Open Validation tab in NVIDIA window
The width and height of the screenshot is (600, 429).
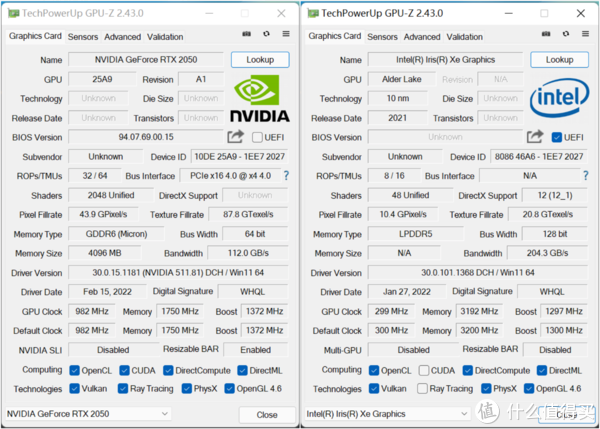point(165,37)
